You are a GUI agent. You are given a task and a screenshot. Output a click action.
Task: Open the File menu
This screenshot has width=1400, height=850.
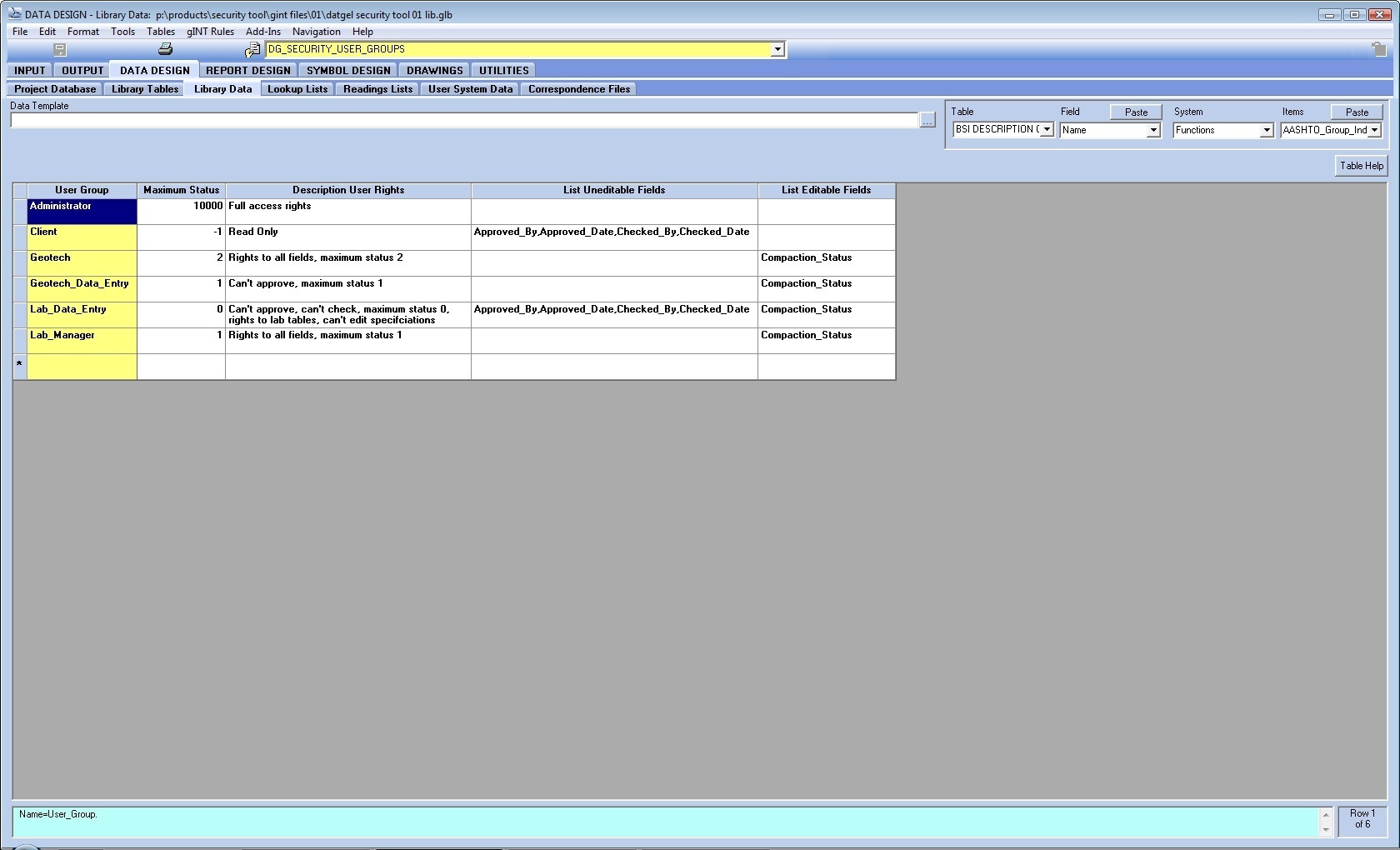(20, 32)
